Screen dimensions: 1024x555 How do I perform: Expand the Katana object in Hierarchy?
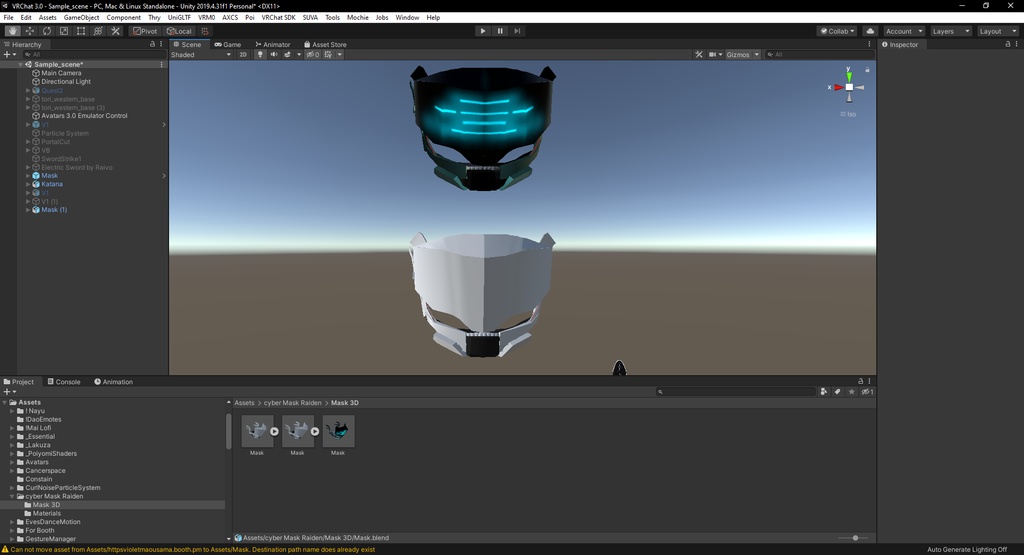tap(28, 184)
